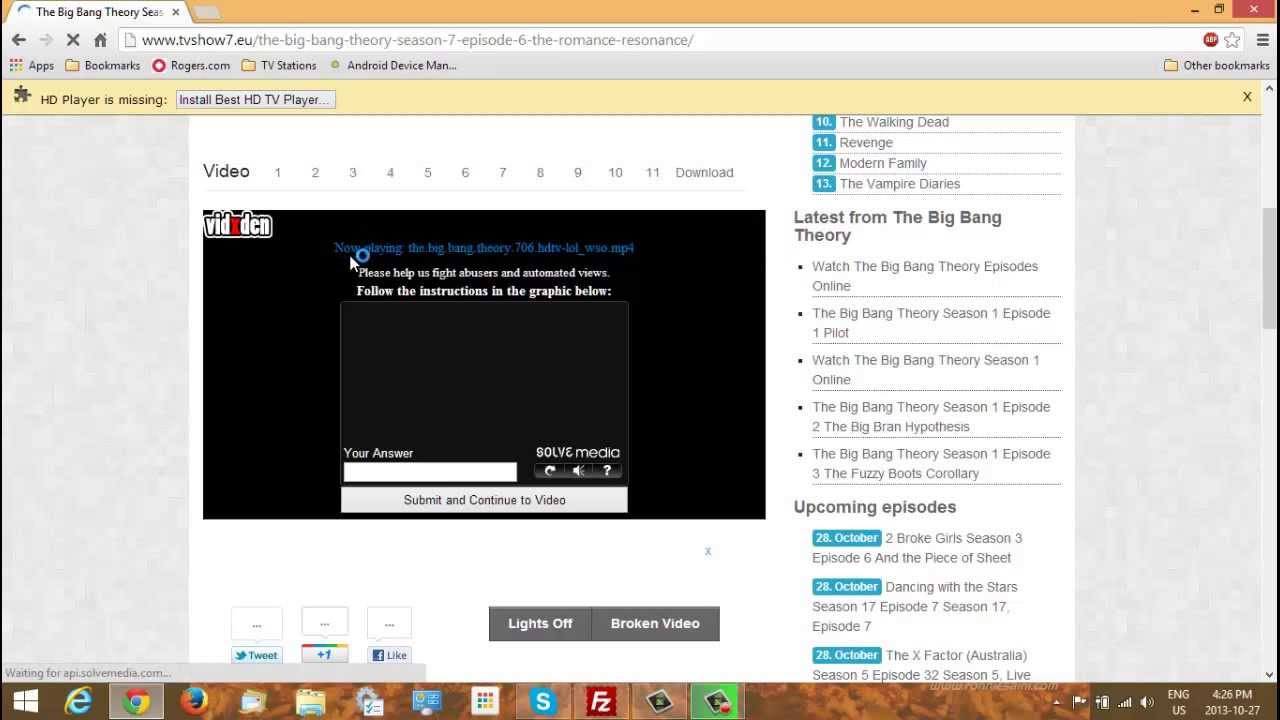The image size is (1280, 720).
Task: Open the Chrome menu icon
Action: [x=1262, y=40]
